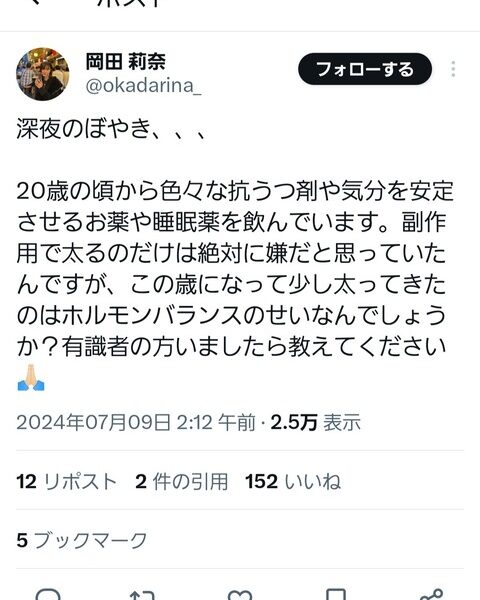The width and height of the screenshot is (480, 600).
Task: View the 2 件の引用 quotes
Action: pos(181,481)
